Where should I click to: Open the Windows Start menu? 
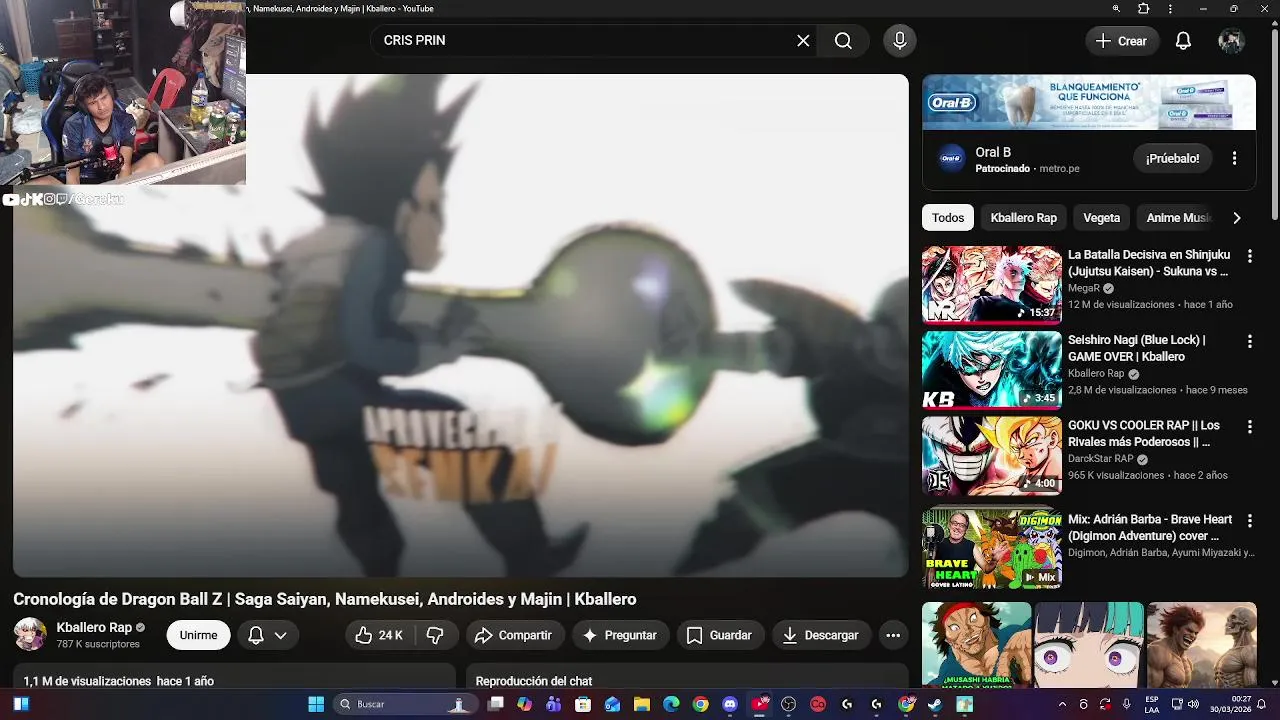point(316,704)
